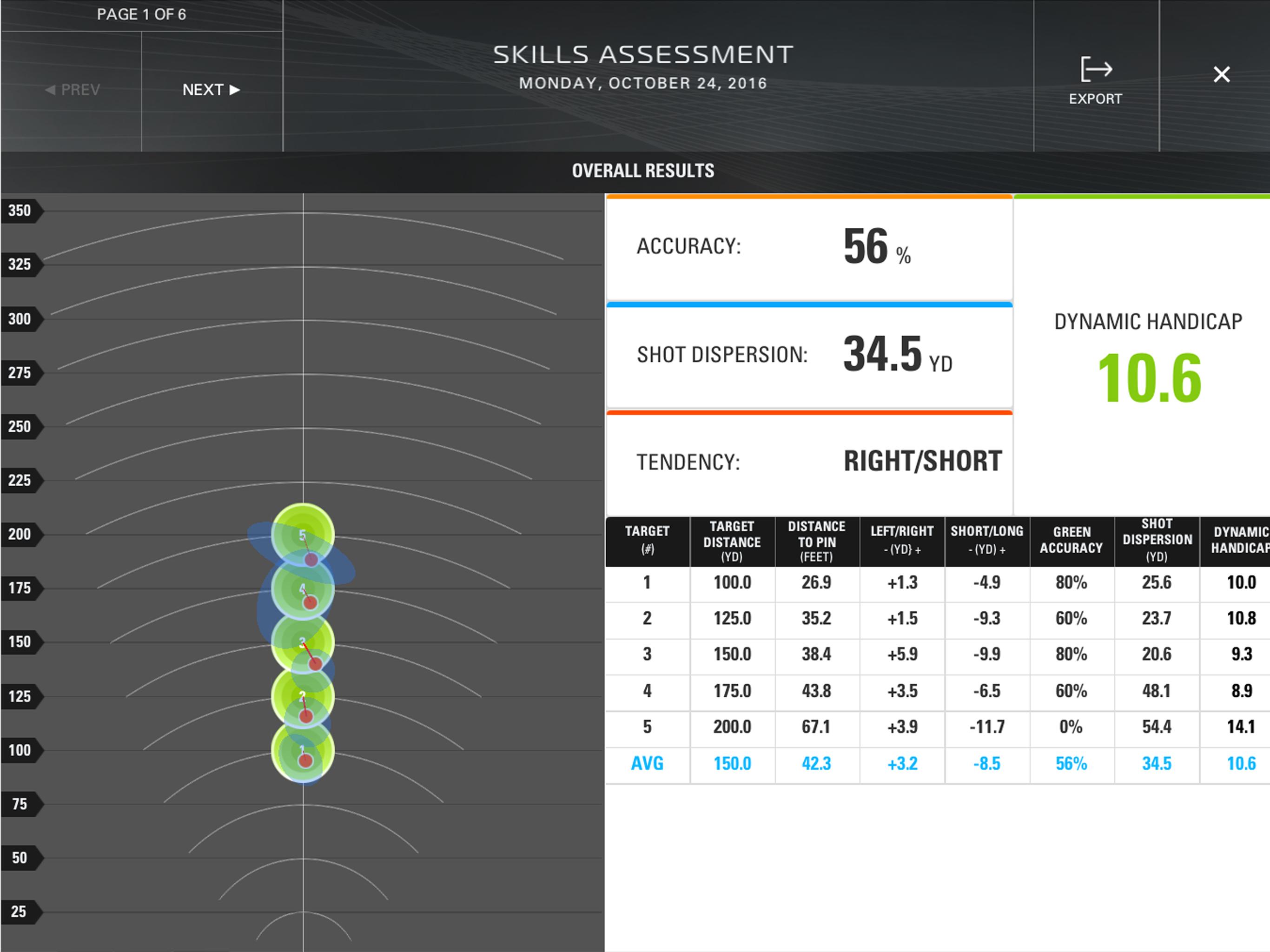
Task: Click the 350 yard distance marker
Action: (x=20, y=211)
